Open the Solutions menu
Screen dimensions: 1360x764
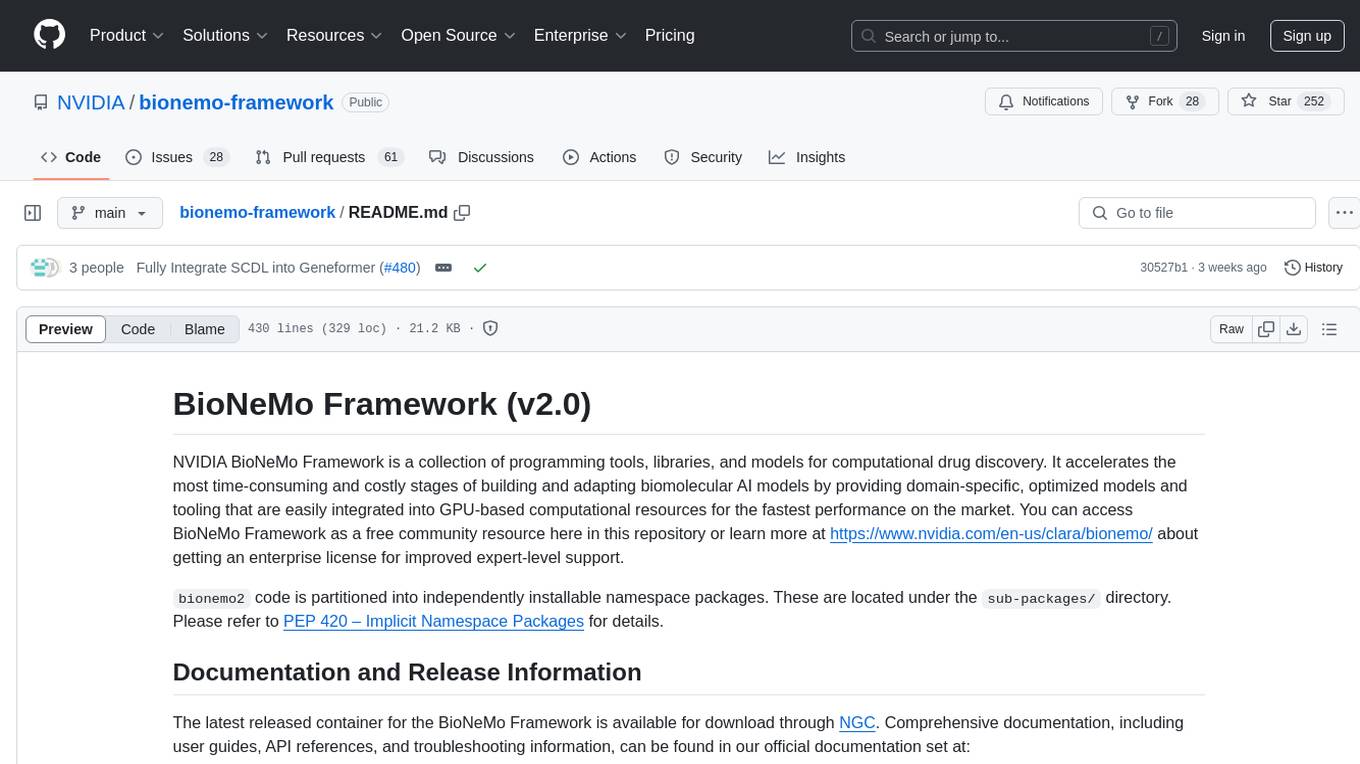point(225,35)
